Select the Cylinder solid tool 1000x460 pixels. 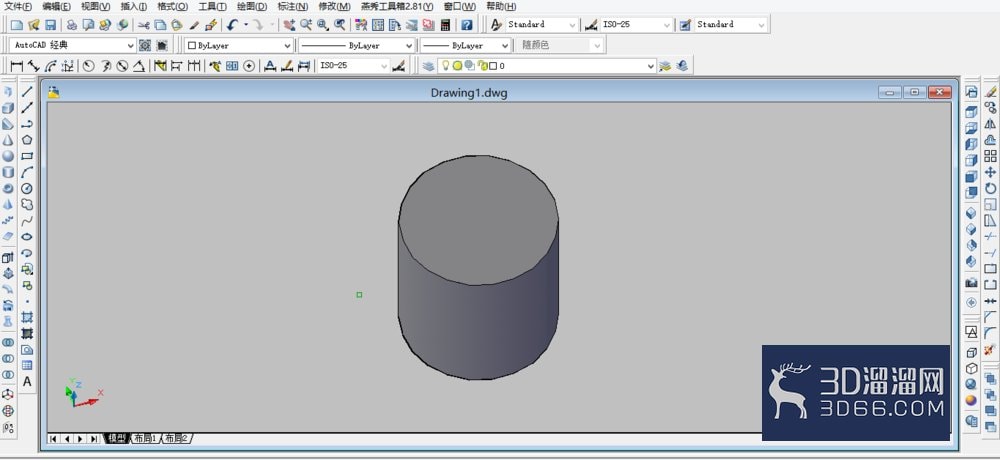coord(8,172)
